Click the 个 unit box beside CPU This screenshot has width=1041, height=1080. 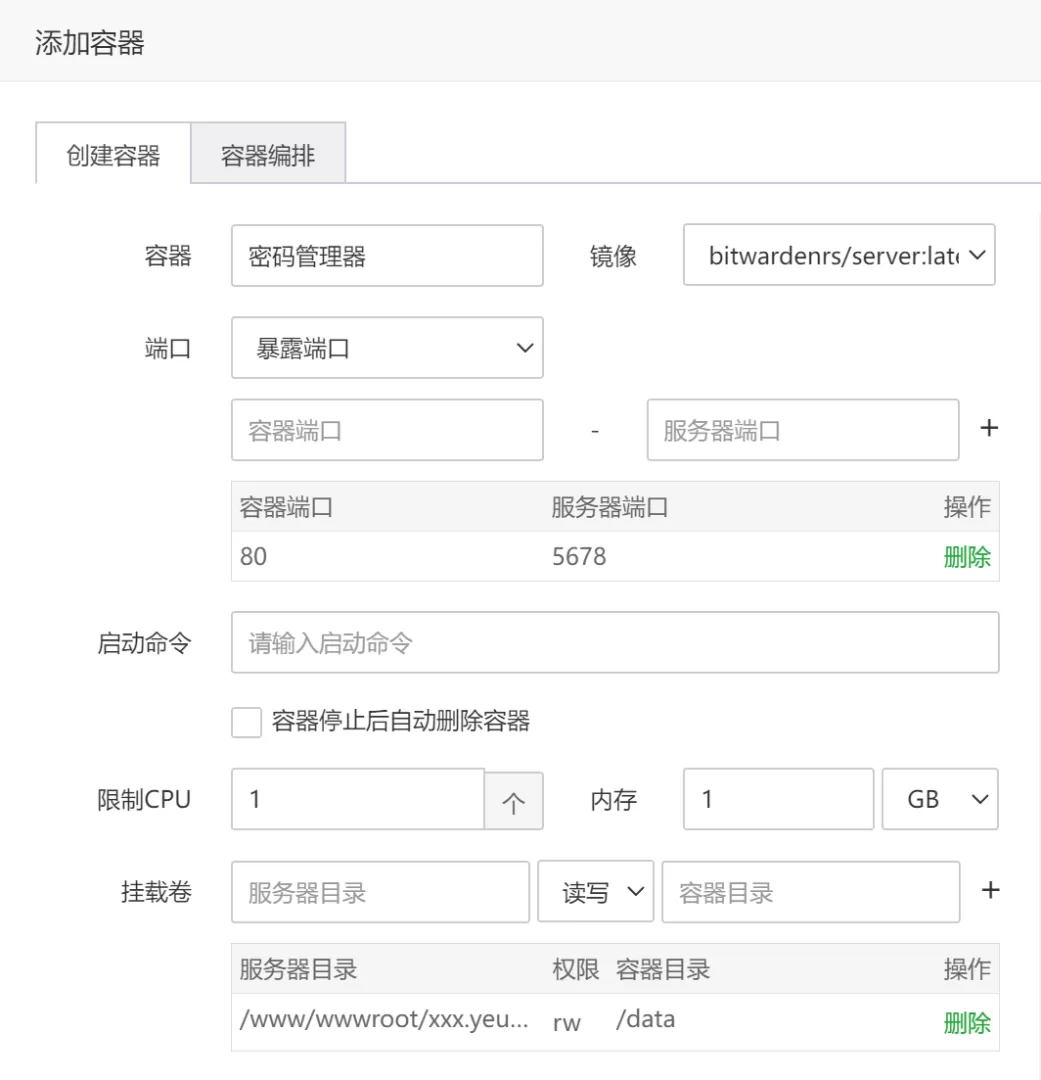pyautogui.click(x=514, y=802)
